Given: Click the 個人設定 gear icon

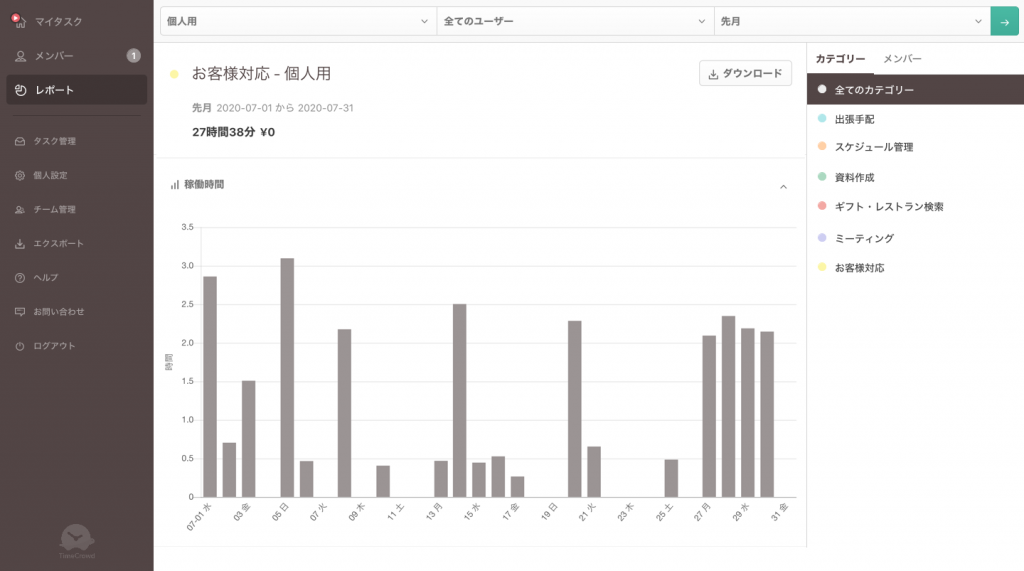Looking at the screenshot, I should coord(20,176).
